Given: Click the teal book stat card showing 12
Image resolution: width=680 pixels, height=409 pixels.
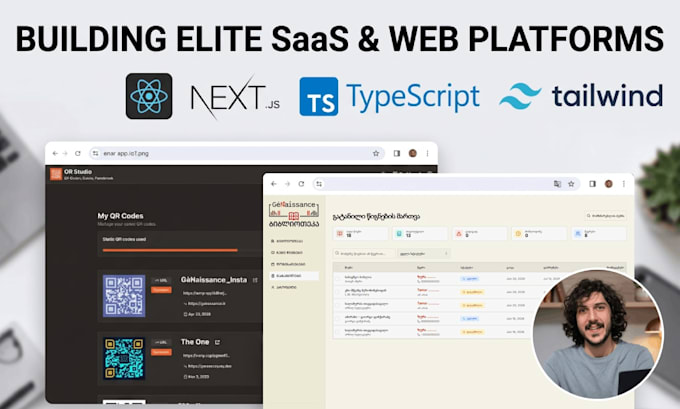Looking at the screenshot, I should coord(420,233).
